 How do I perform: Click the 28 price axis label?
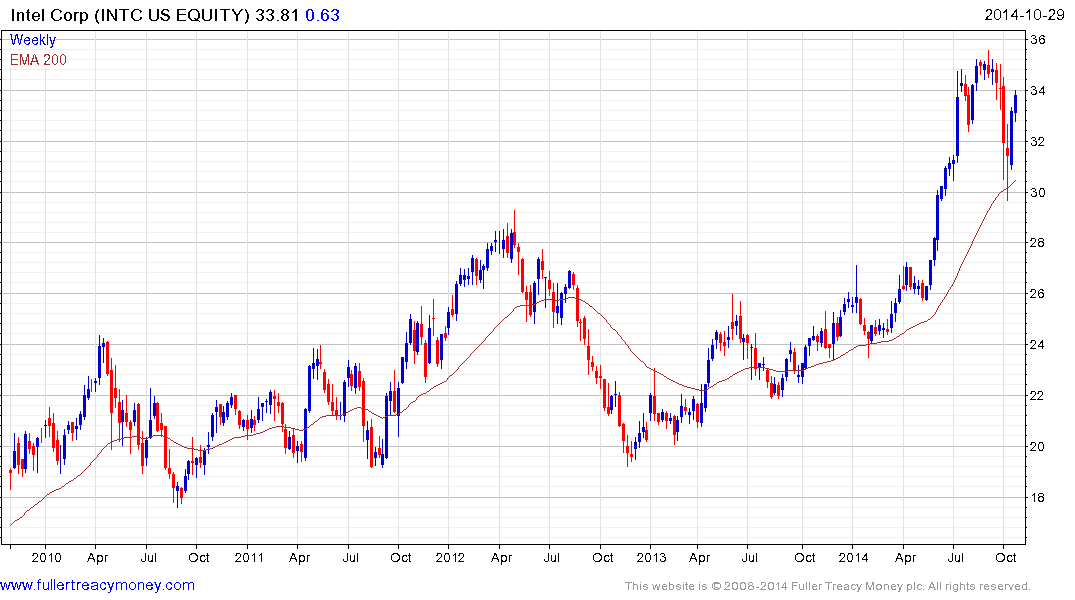click(1038, 243)
